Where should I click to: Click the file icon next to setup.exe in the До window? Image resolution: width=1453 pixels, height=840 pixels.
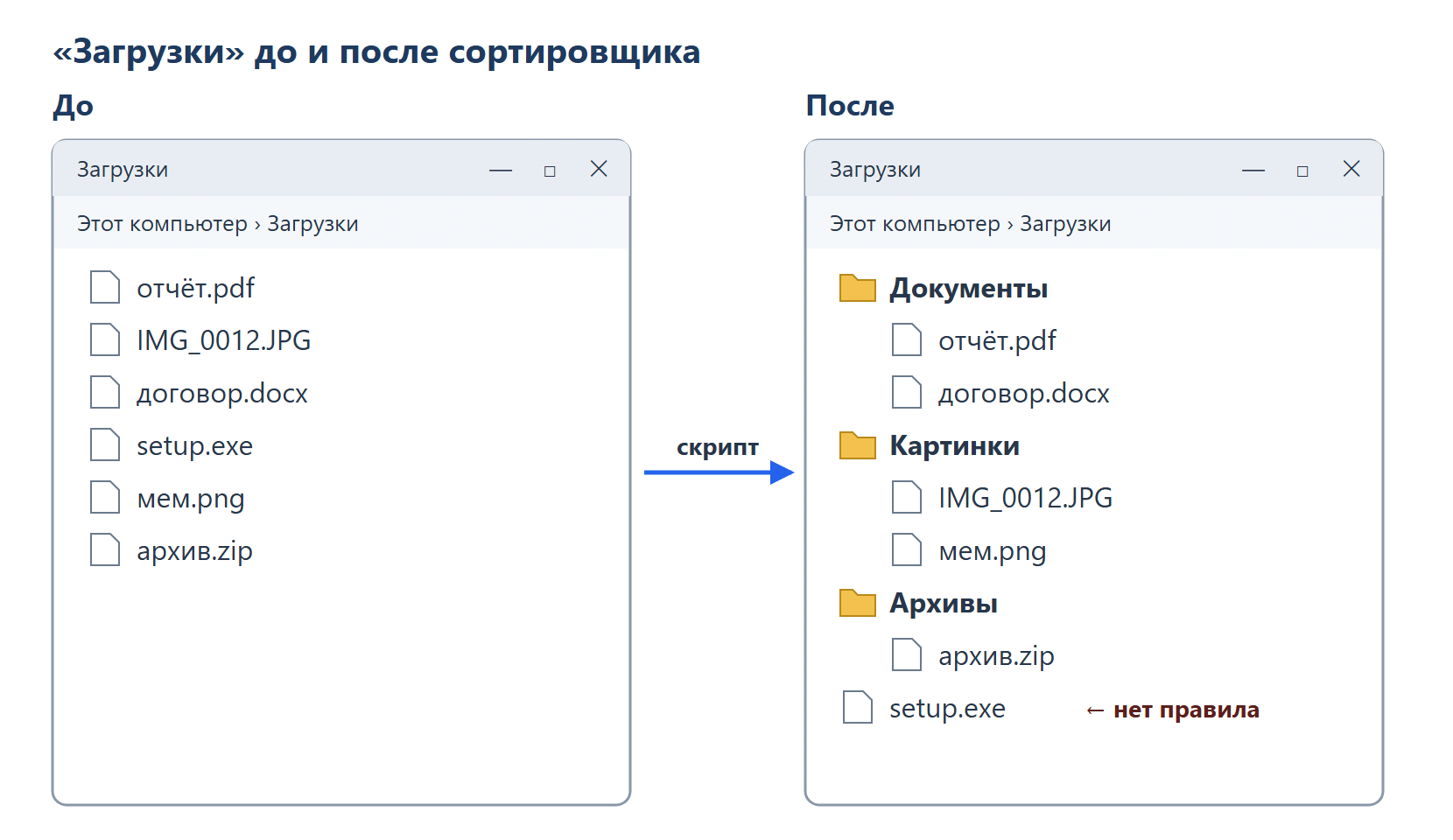[x=105, y=444]
